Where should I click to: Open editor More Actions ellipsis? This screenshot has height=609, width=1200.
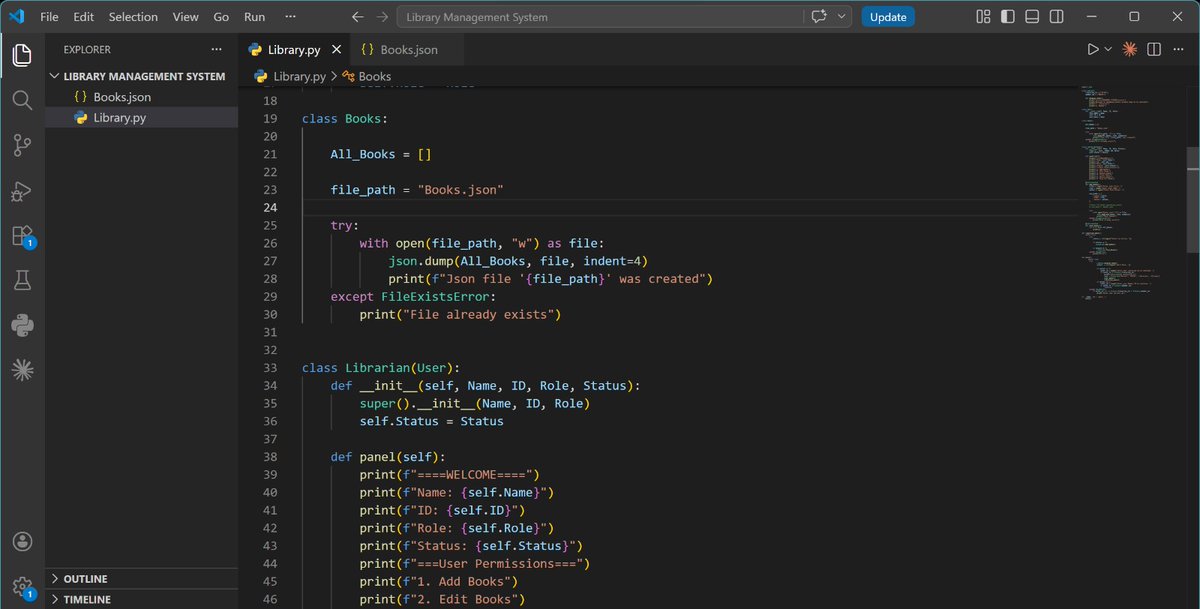click(x=1179, y=49)
